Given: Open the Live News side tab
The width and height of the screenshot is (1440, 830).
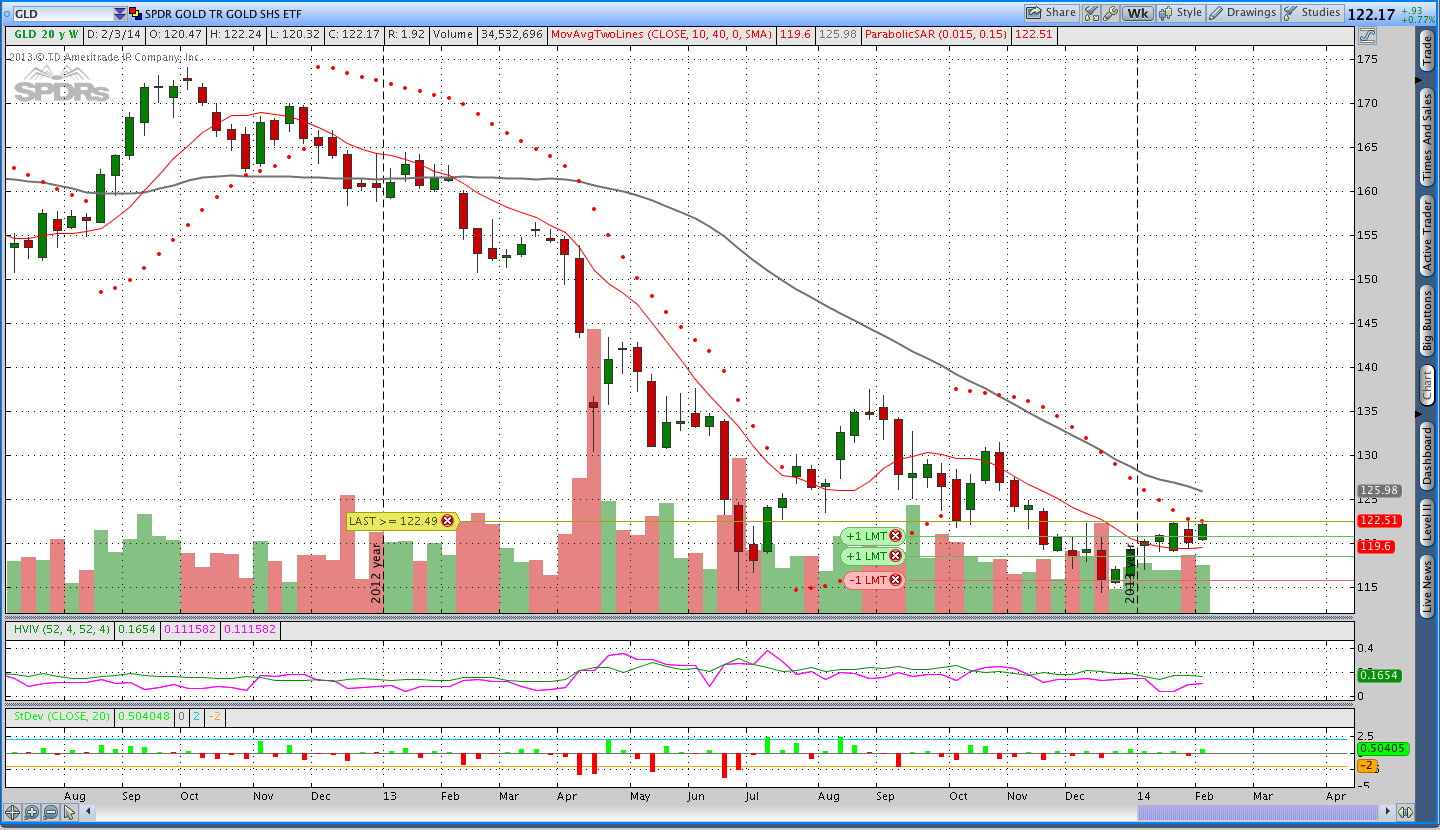Looking at the screenshot, I should point(1427,587).
